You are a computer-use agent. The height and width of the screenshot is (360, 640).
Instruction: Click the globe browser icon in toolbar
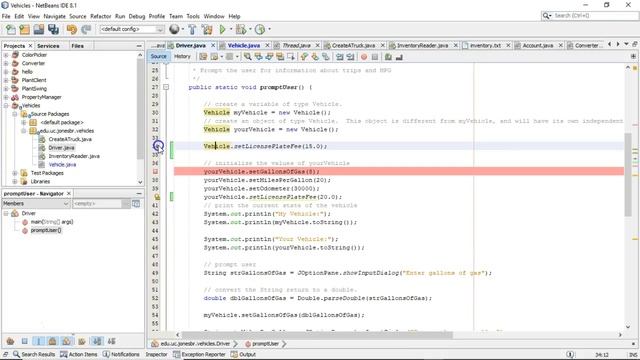click(x=174, y=29)
